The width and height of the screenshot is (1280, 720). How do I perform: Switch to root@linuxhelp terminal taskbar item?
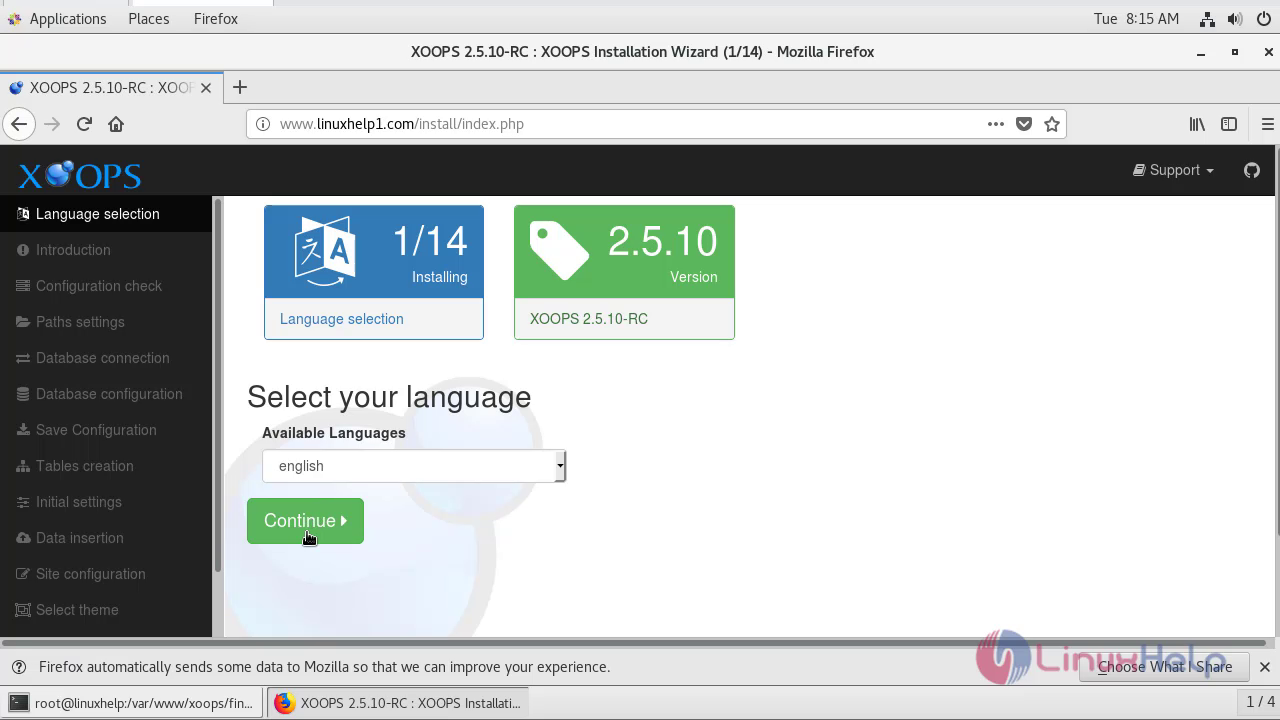(x=133, y=703)
